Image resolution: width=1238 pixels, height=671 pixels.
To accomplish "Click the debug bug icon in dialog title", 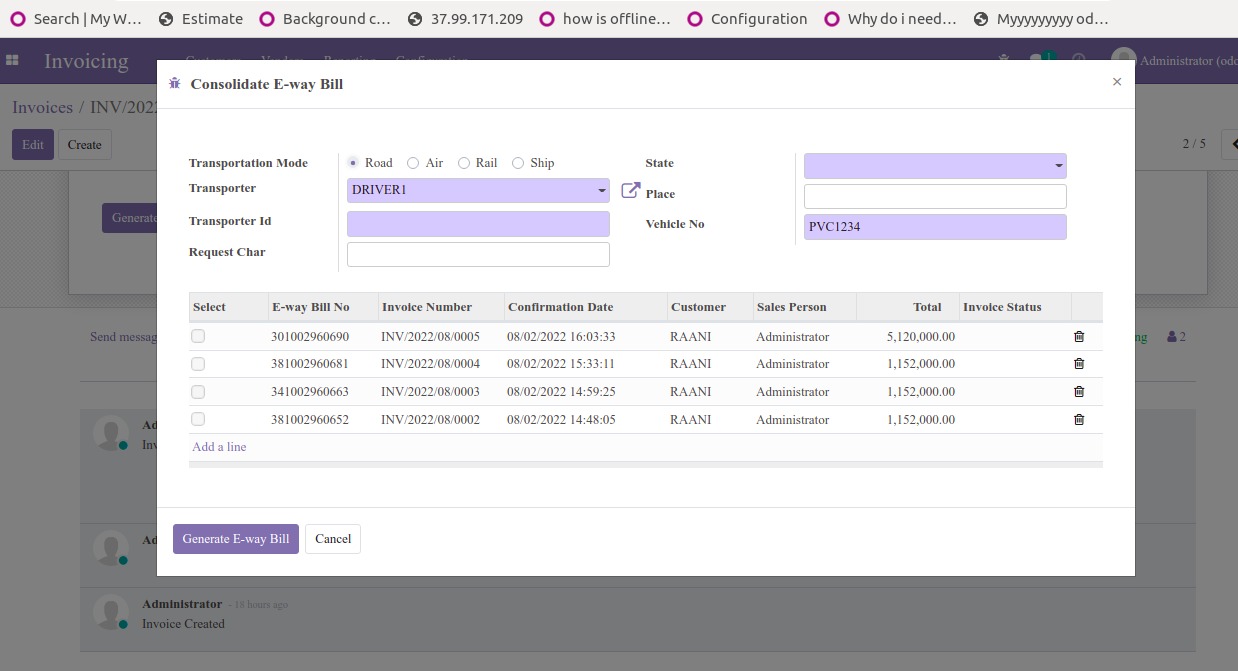I will tap(175, 84).
